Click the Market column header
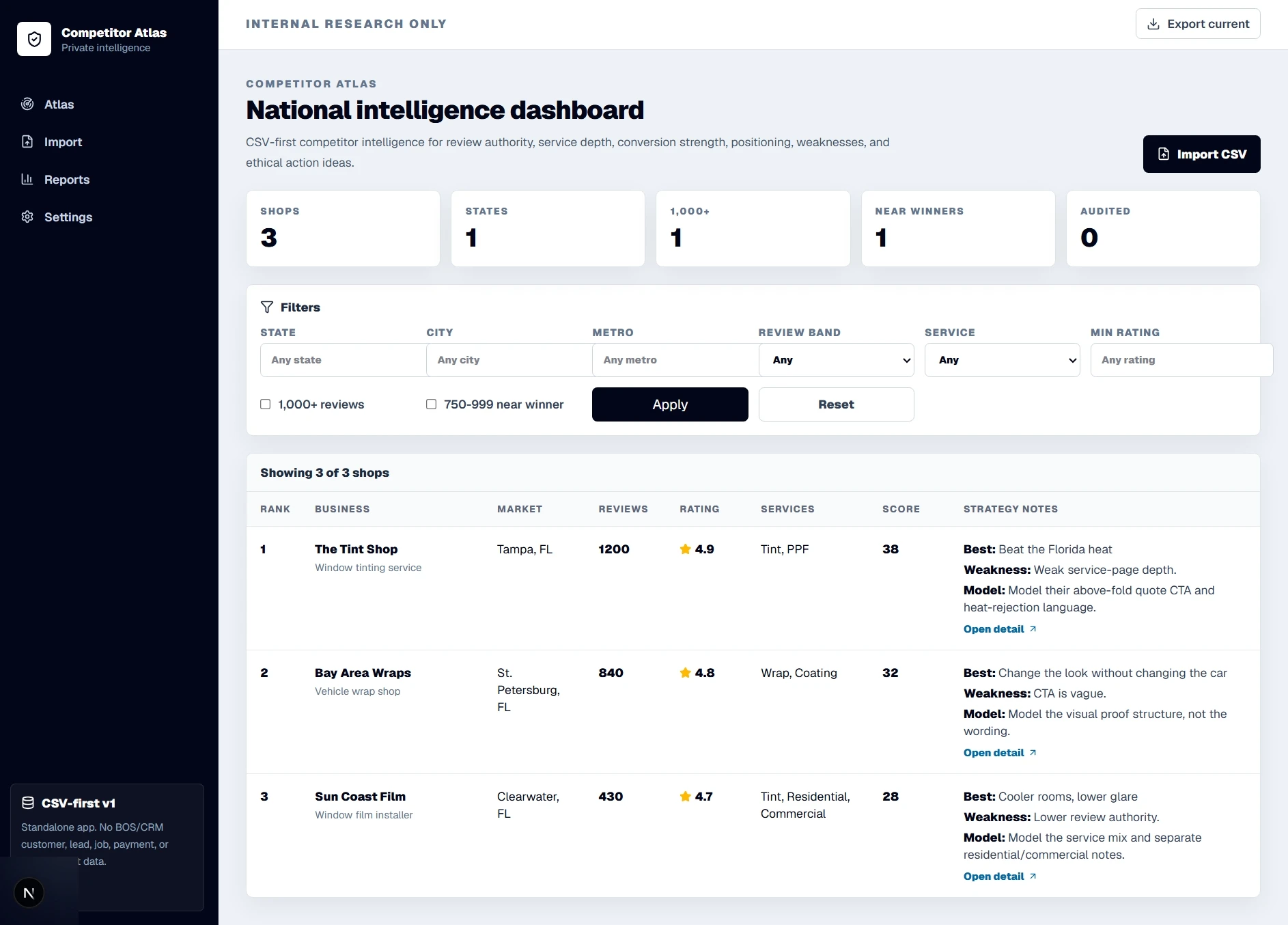This screenshot has height=925, width=1288. click(x=520, y=509)
